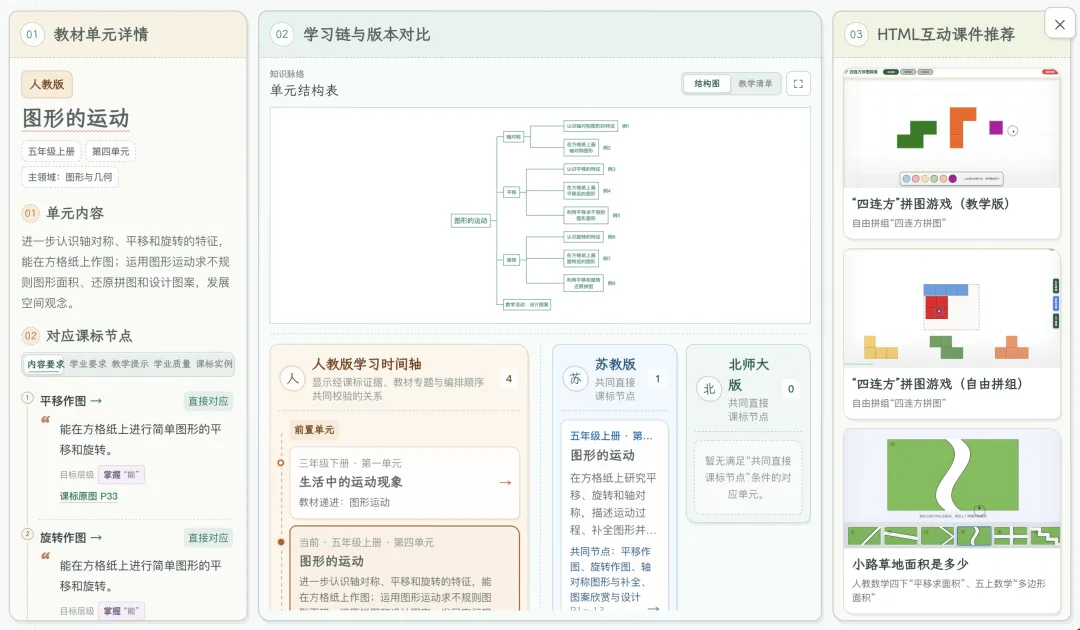Open the current 图形的运动 timeline card
1080x630 pixels.
404,568
